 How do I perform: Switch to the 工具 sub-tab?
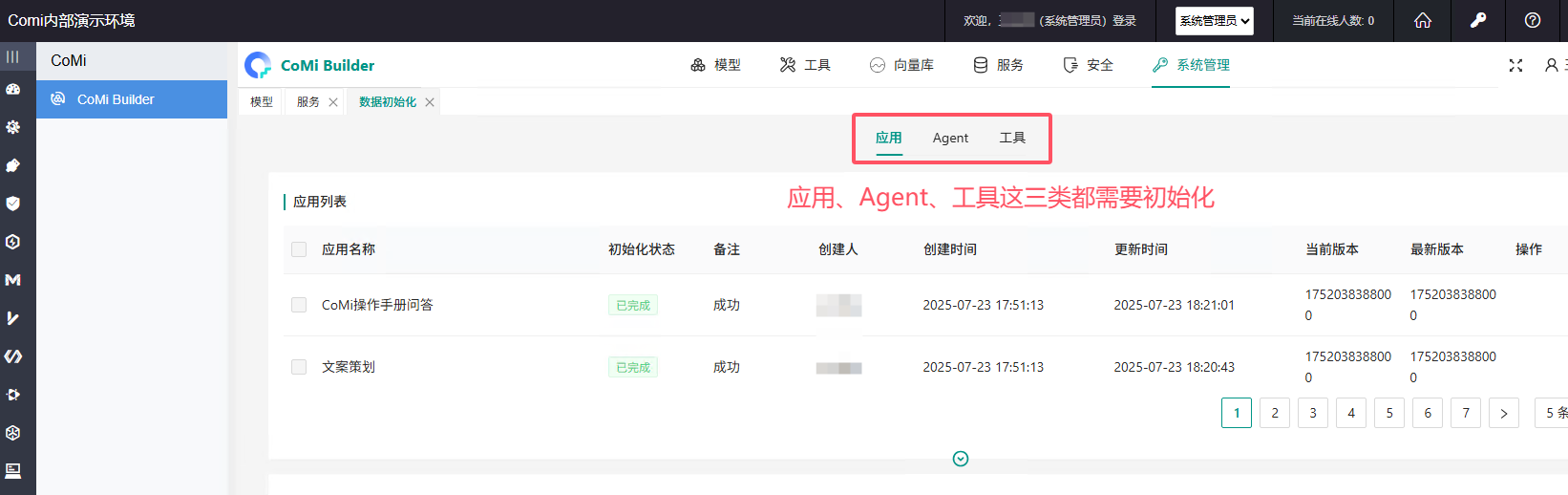point(1012,138)
